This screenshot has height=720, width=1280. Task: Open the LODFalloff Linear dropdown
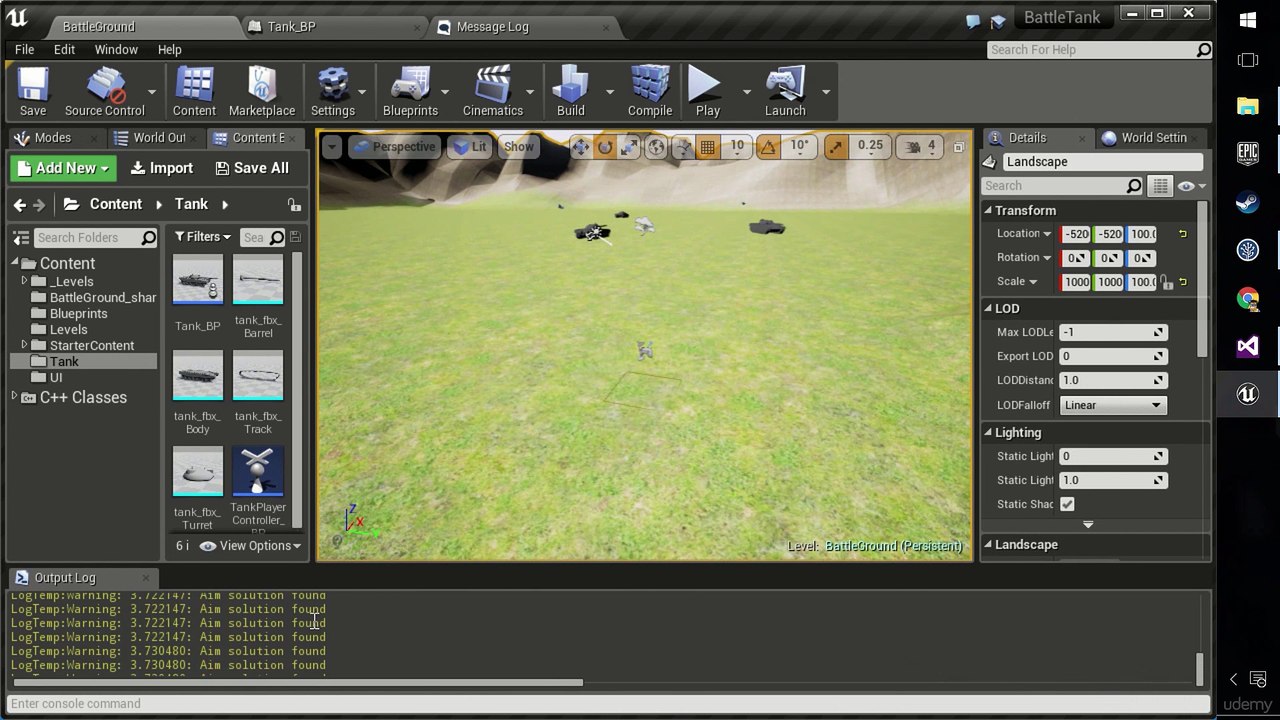(x=1112, y=405)
